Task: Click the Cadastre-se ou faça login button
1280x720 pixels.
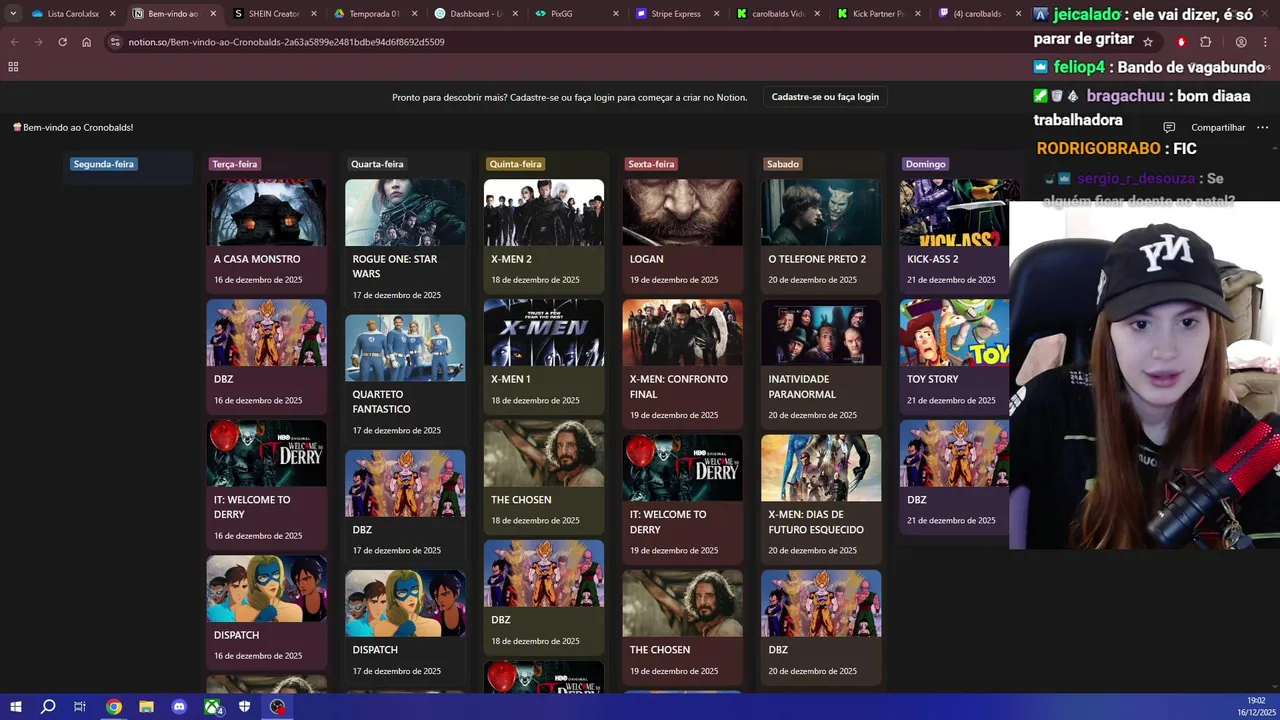Action: coord(825,97)
